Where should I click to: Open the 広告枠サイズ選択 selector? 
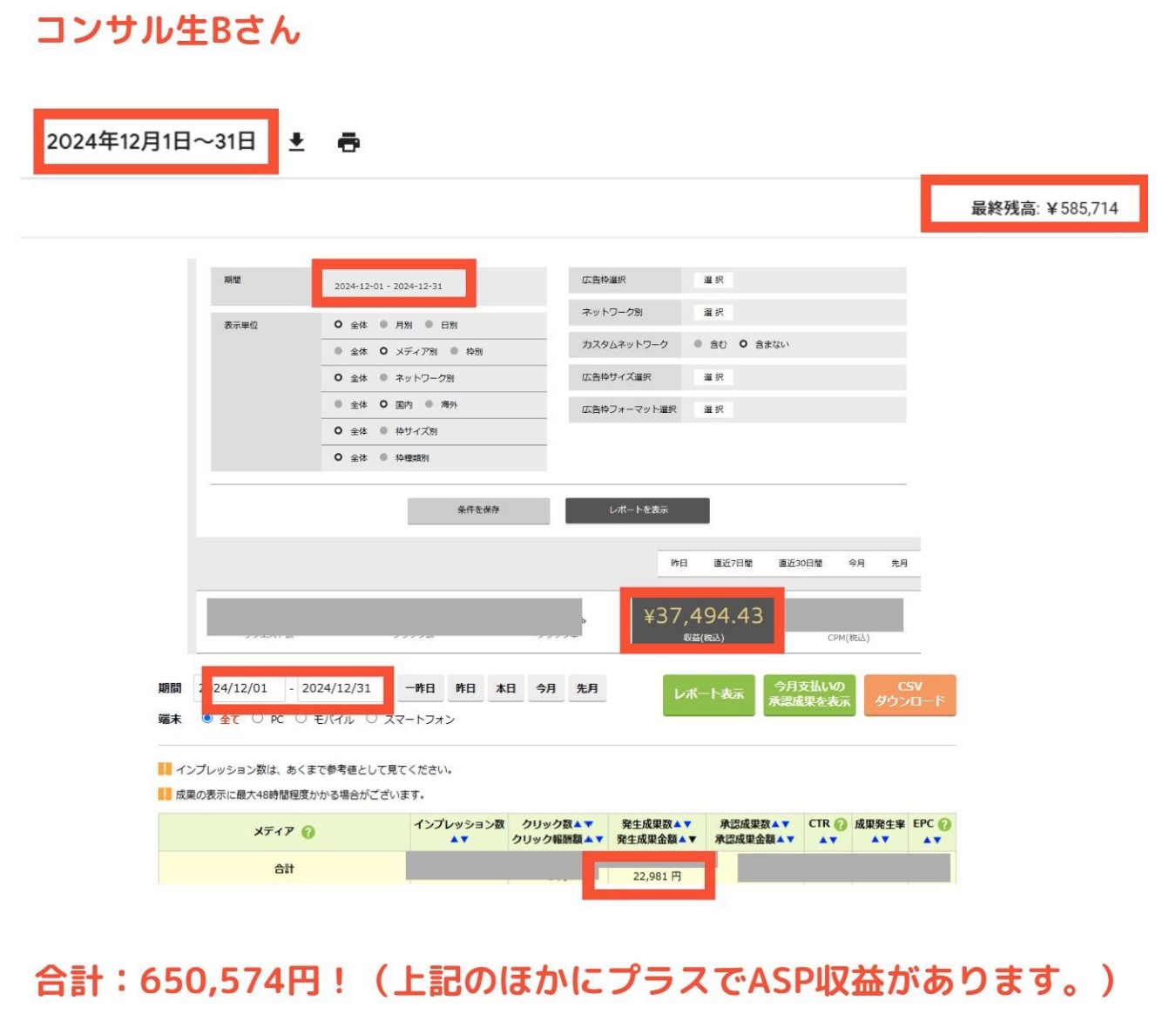click(713, 377)
